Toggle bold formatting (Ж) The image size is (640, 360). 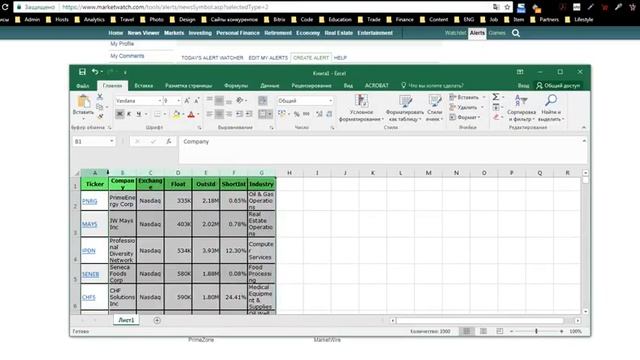tap(120, 114)
